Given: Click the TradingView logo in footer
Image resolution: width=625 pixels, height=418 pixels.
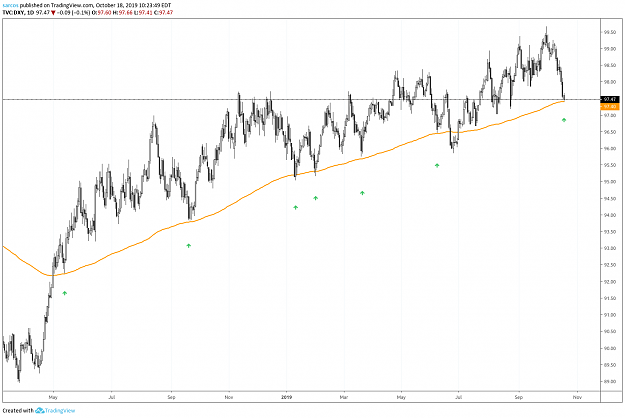Looking at the screenshot, I should coord(55,410).
